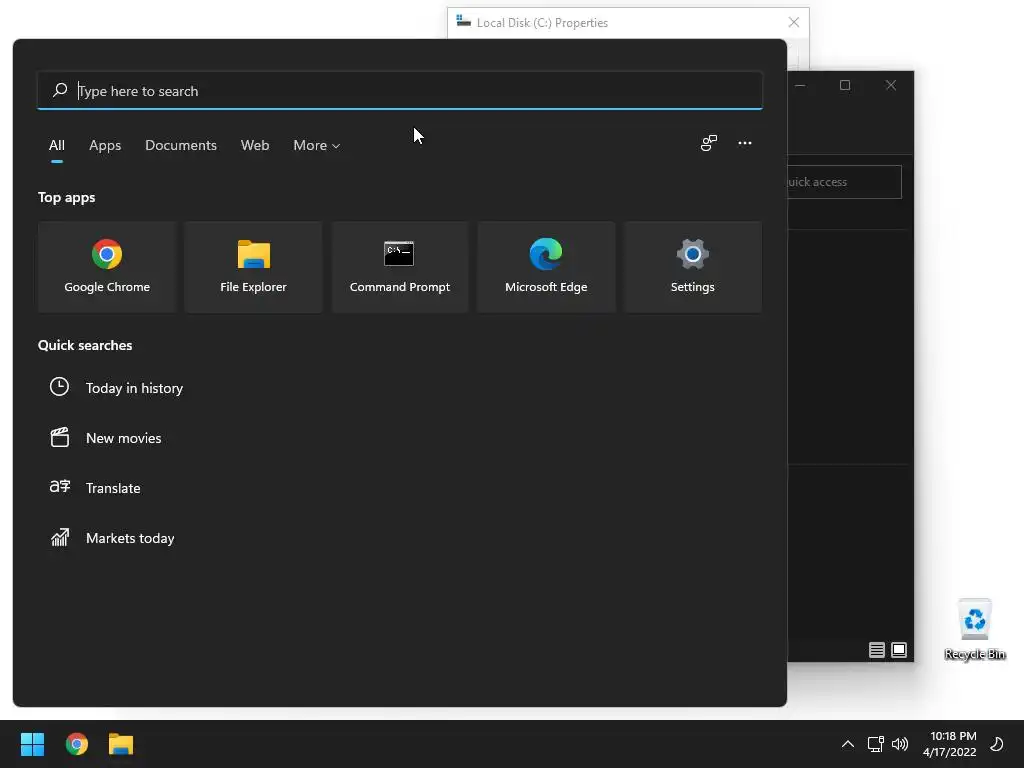Expand the More filter dropdown
1024x768 pixels.
317,146
